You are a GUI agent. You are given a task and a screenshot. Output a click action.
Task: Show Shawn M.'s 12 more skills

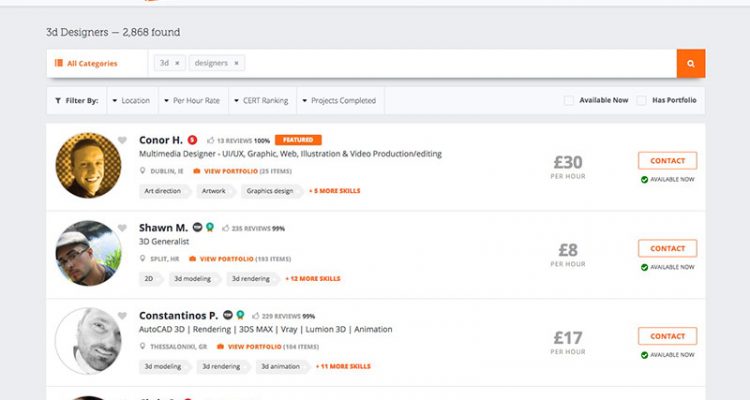click(313, 278)
